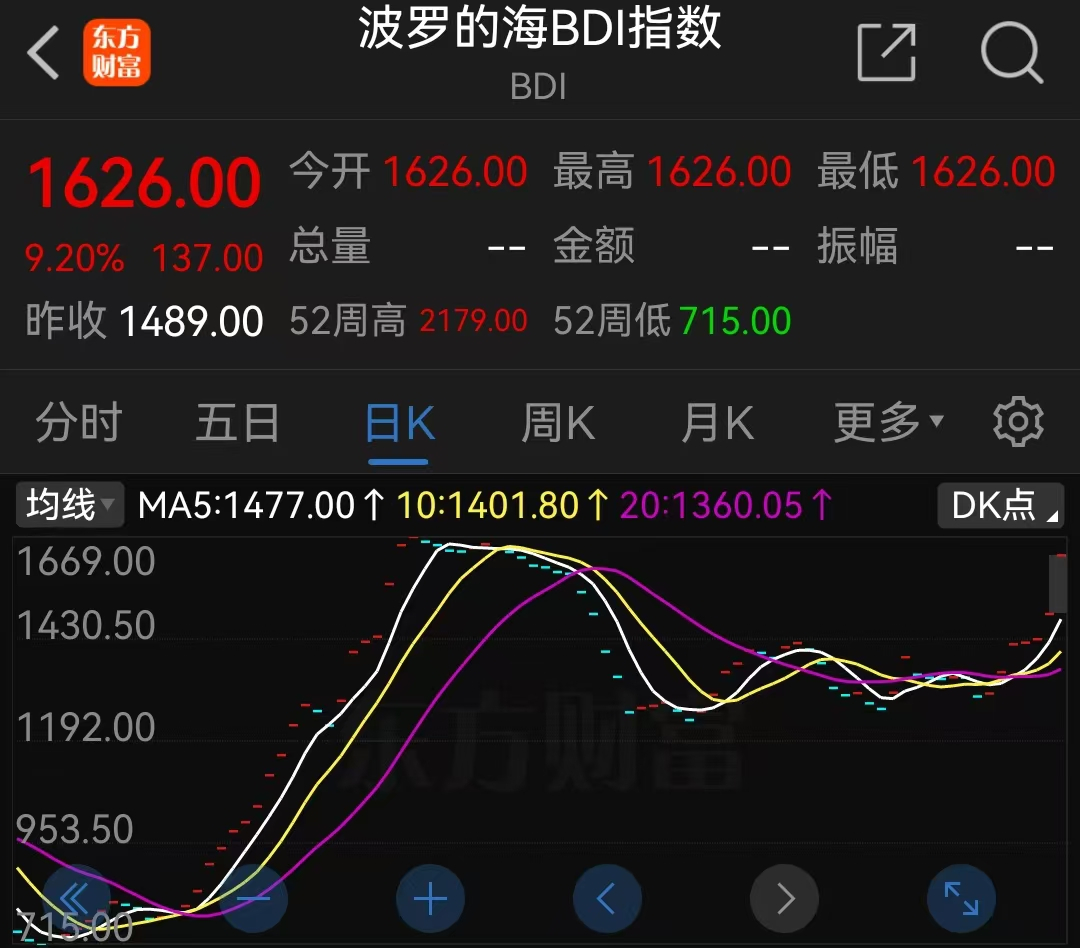
Task: Open the chart settings gear
Action: click(x=1018, y=421)
